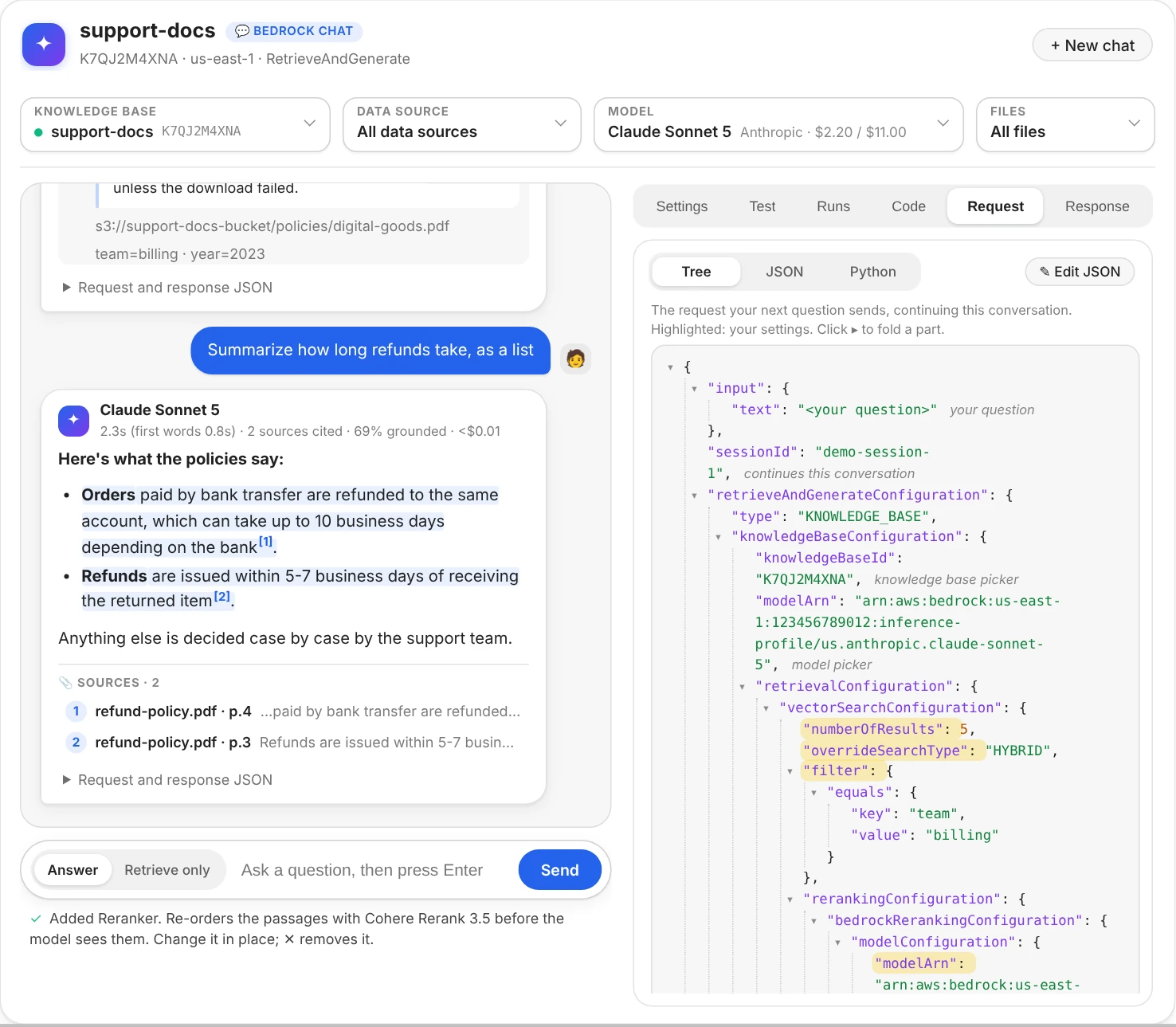Start a New chat
1176x1027 pixels.
(1092, 45)
